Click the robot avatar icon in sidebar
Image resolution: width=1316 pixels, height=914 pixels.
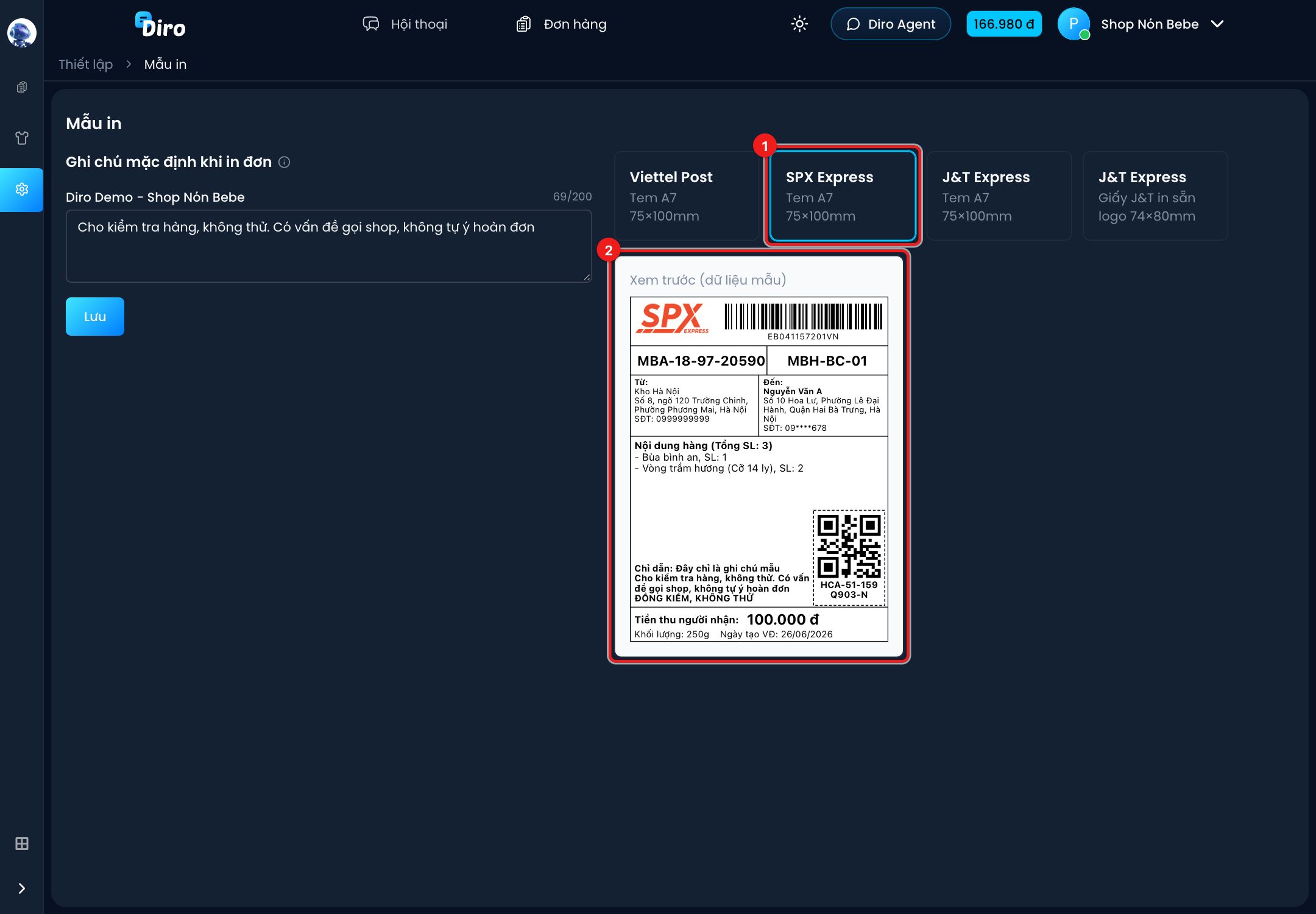click(x=21, y=32)
